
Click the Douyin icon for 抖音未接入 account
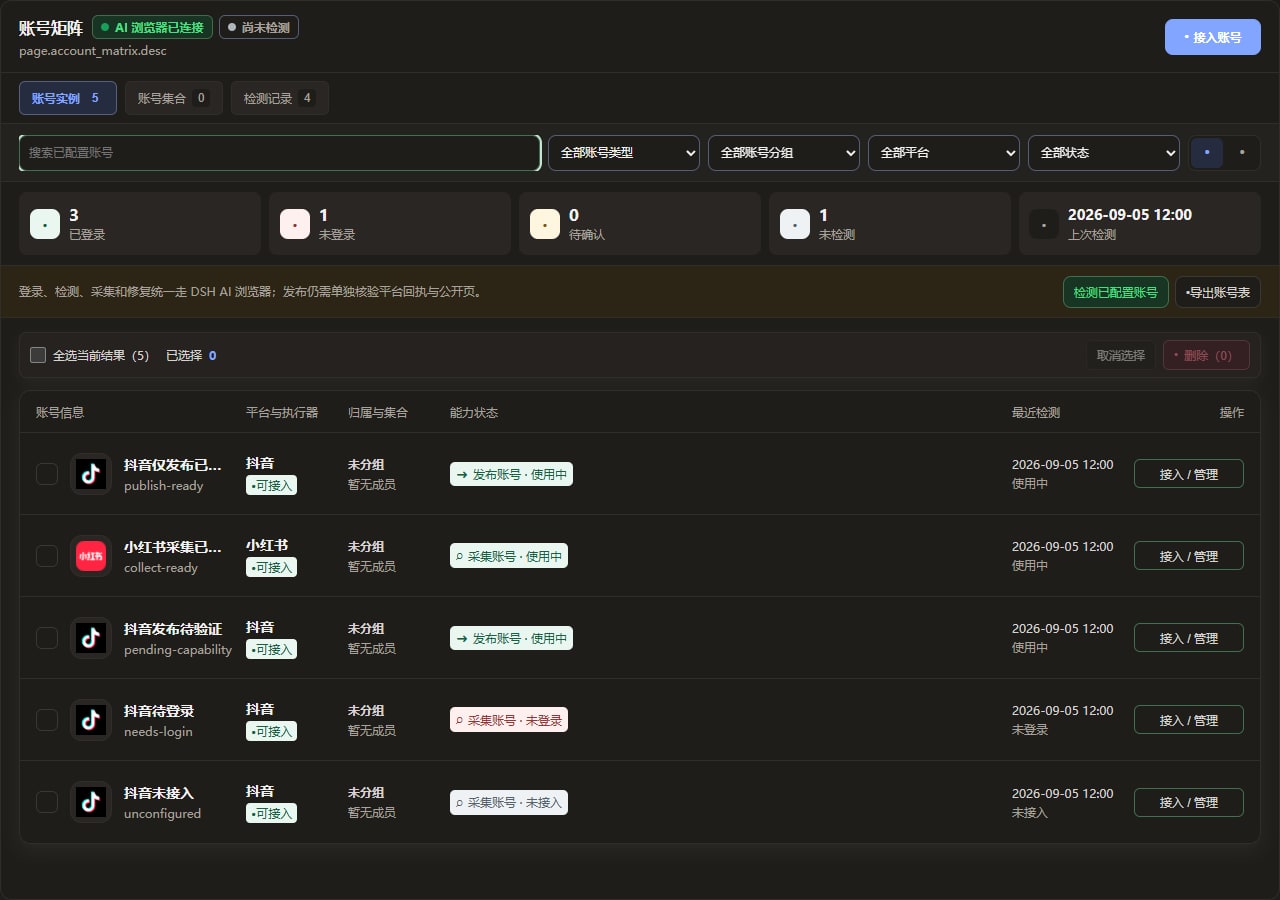[91, 802]
